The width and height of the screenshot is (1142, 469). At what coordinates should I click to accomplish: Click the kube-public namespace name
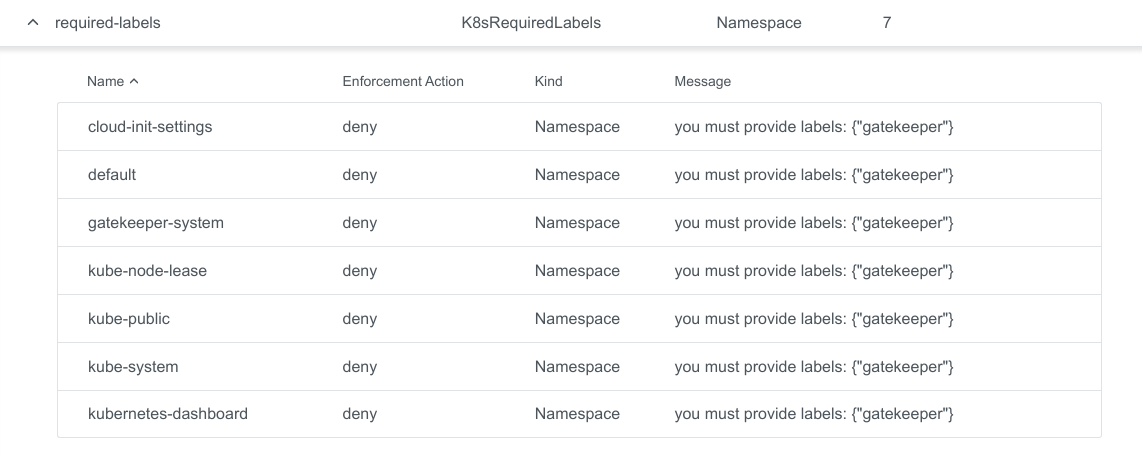pos(129,319)
